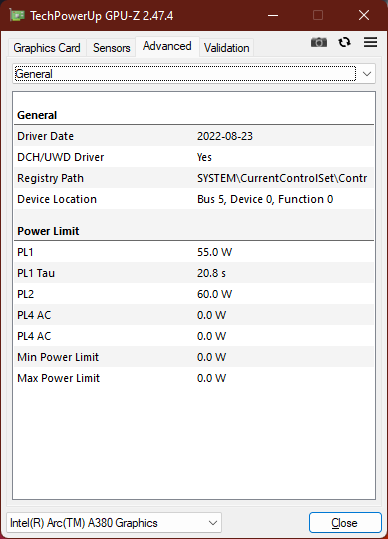The image size is (388, 539).
Task: Open the Sensors tab
Action: coord(112,48)
